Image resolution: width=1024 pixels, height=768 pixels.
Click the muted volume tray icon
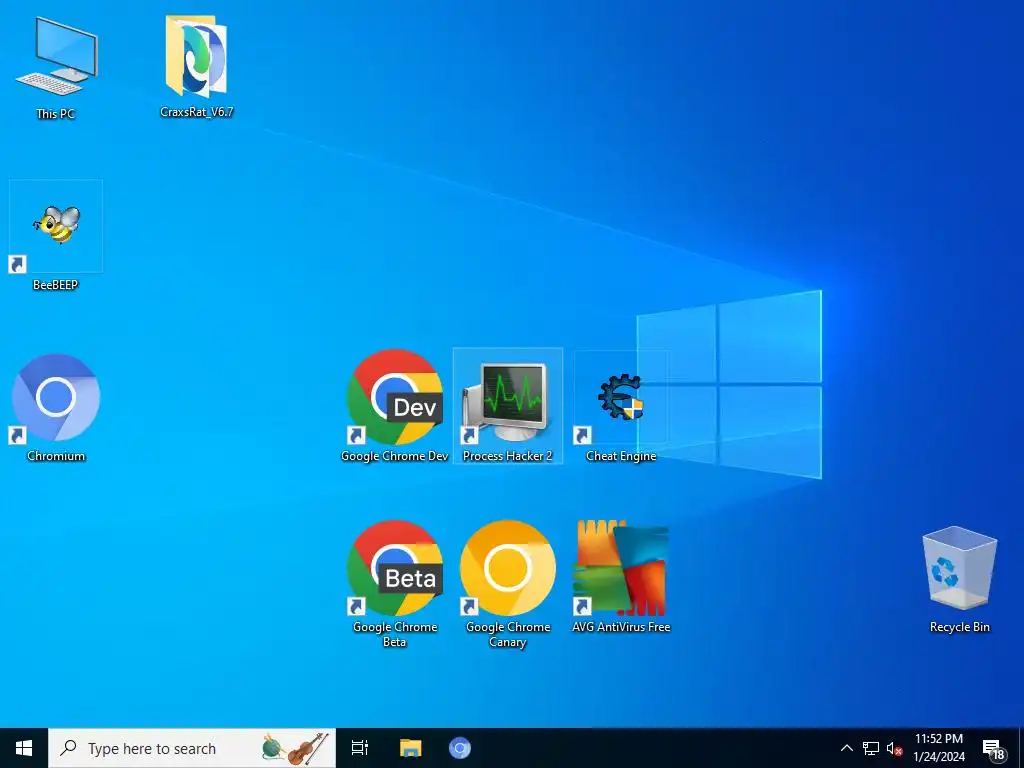(x=893, y=748)
